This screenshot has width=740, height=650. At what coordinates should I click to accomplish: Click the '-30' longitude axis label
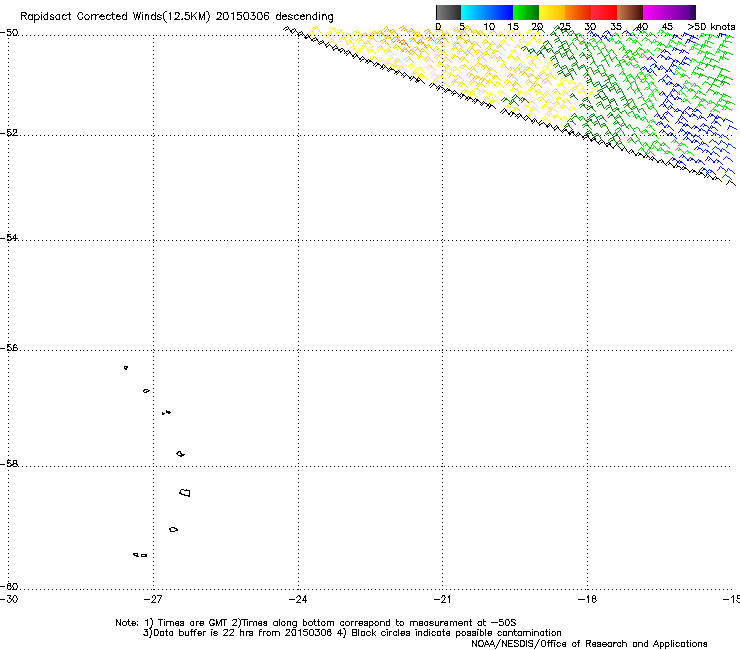[9, 599]
